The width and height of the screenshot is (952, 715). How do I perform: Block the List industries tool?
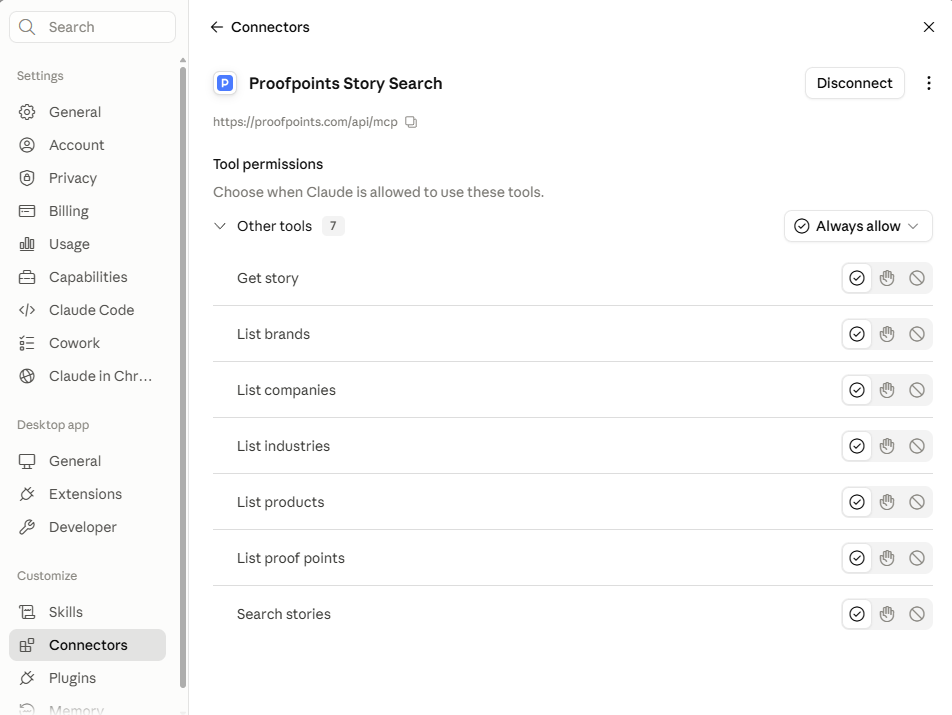[x=917, y=446]
